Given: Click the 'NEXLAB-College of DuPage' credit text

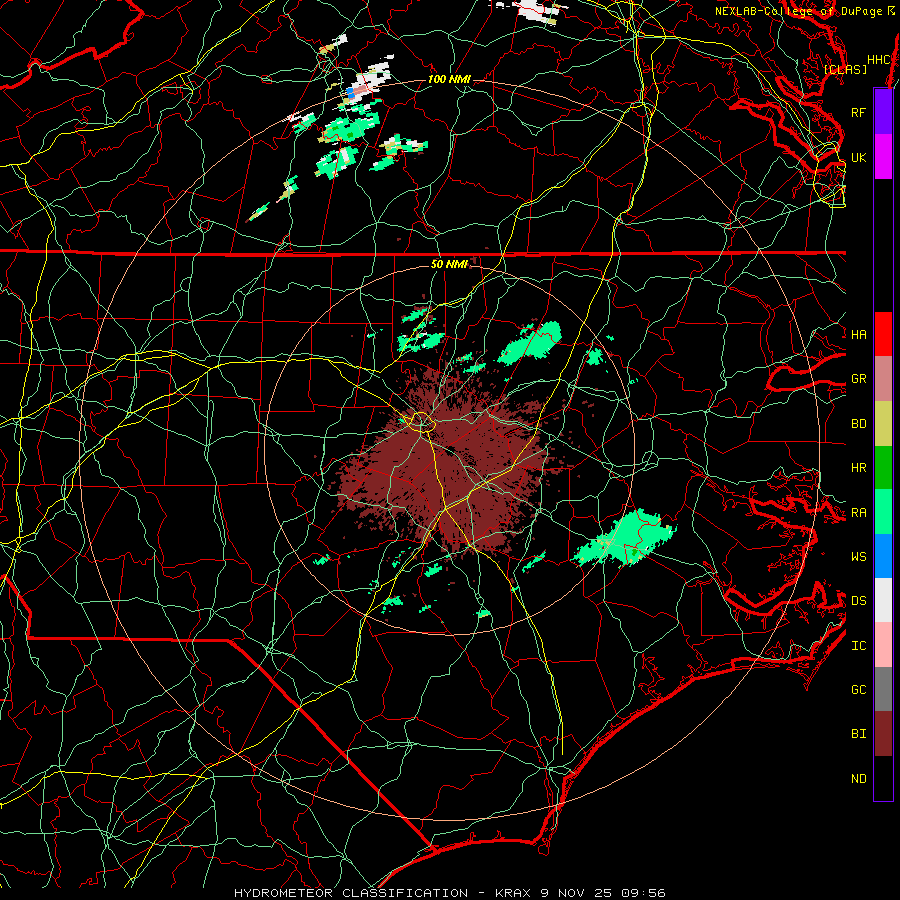Looking at the screenshot, I should pos(800,11).
